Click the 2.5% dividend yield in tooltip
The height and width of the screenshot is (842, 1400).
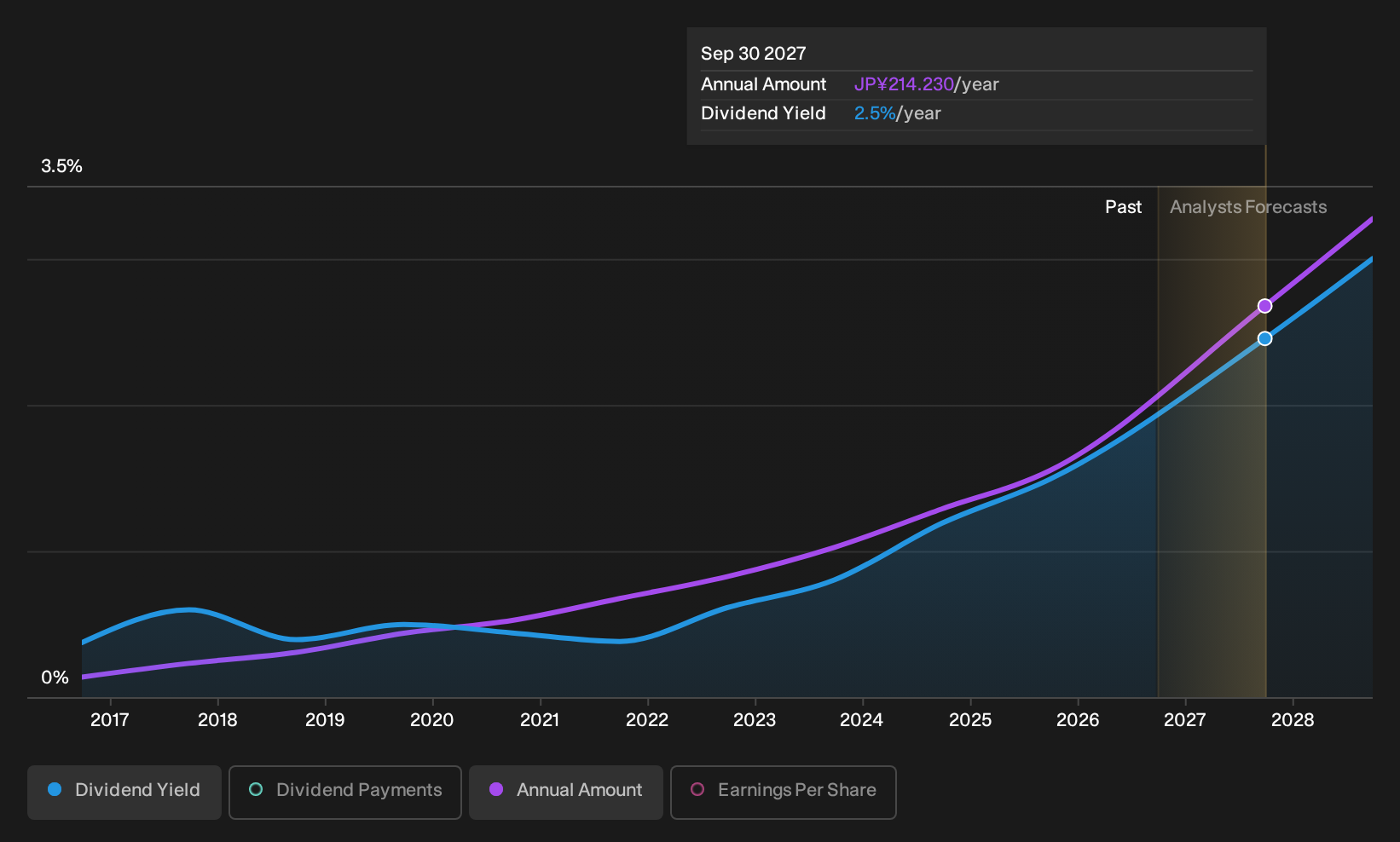tap(875, 113)
